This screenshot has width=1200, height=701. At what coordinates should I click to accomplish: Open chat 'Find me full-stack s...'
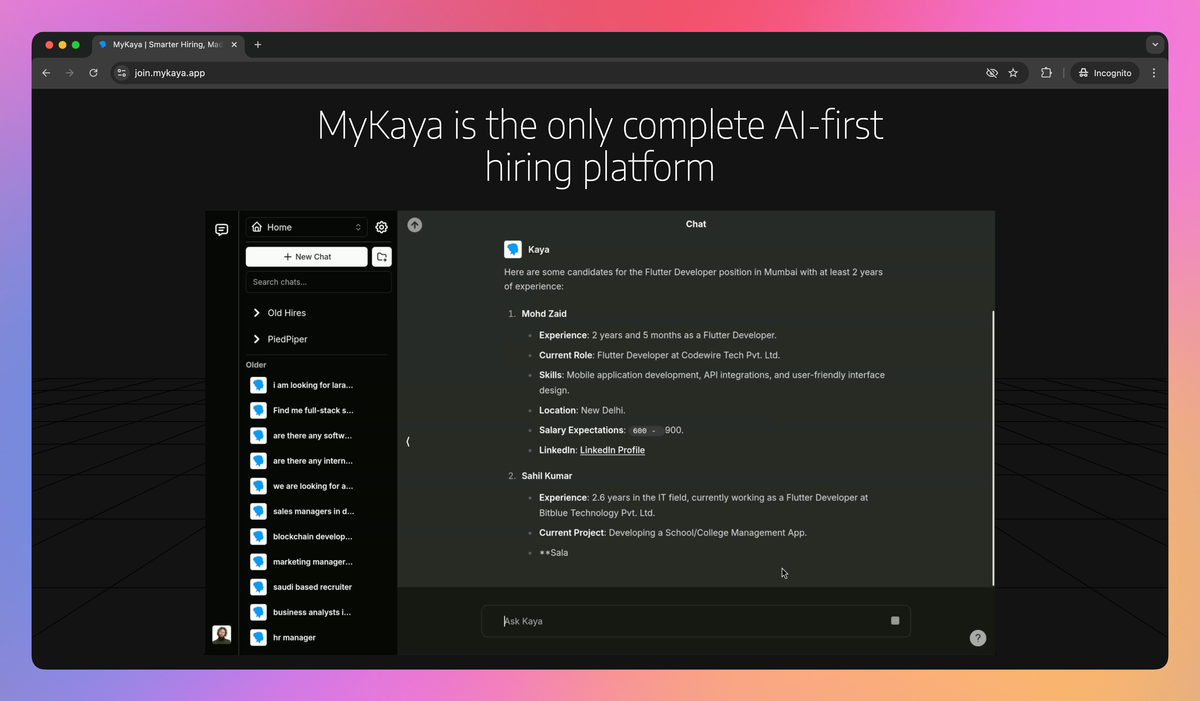313,410
